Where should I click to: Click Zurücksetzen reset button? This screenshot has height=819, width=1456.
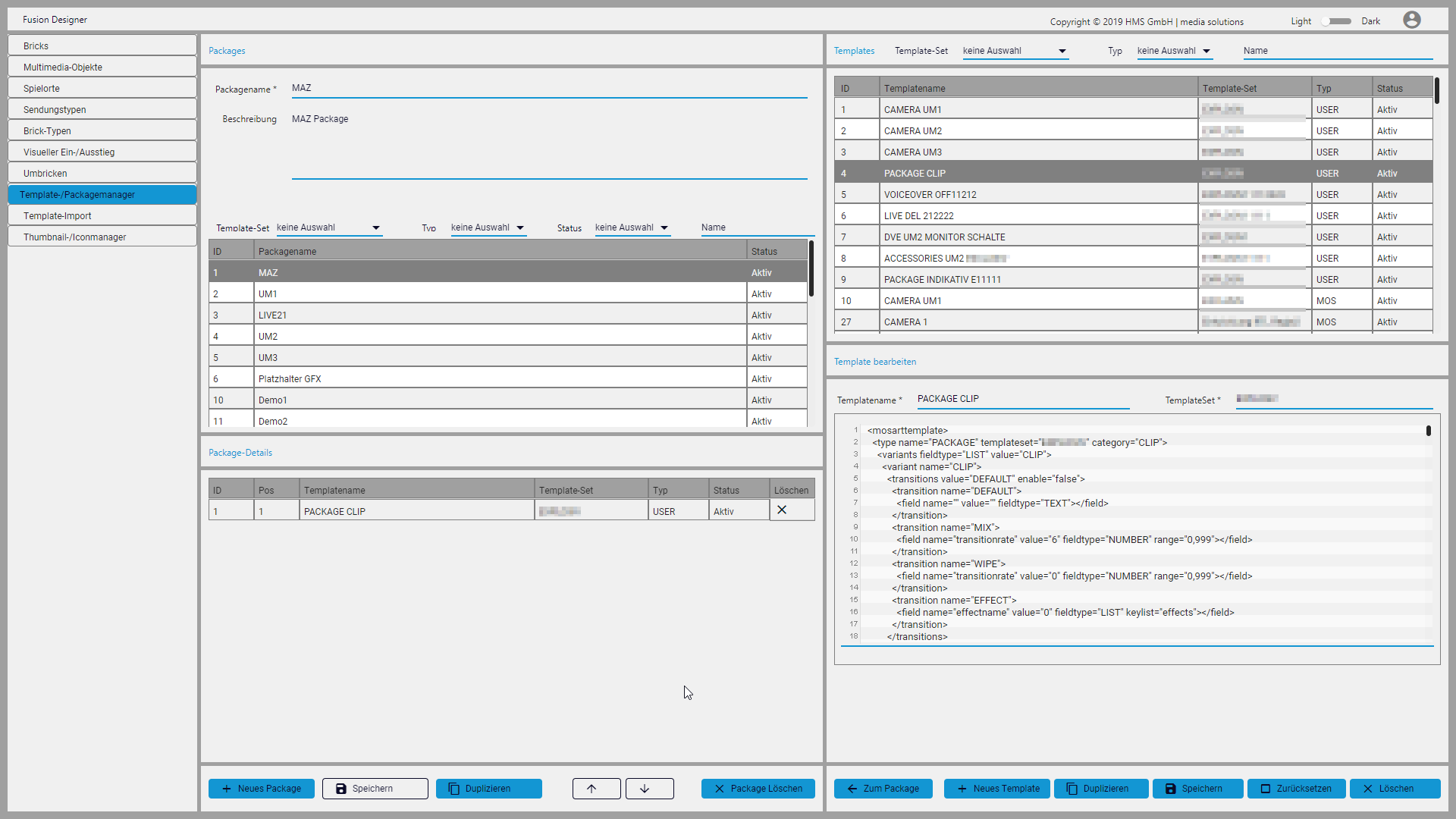pos(1296,789)
